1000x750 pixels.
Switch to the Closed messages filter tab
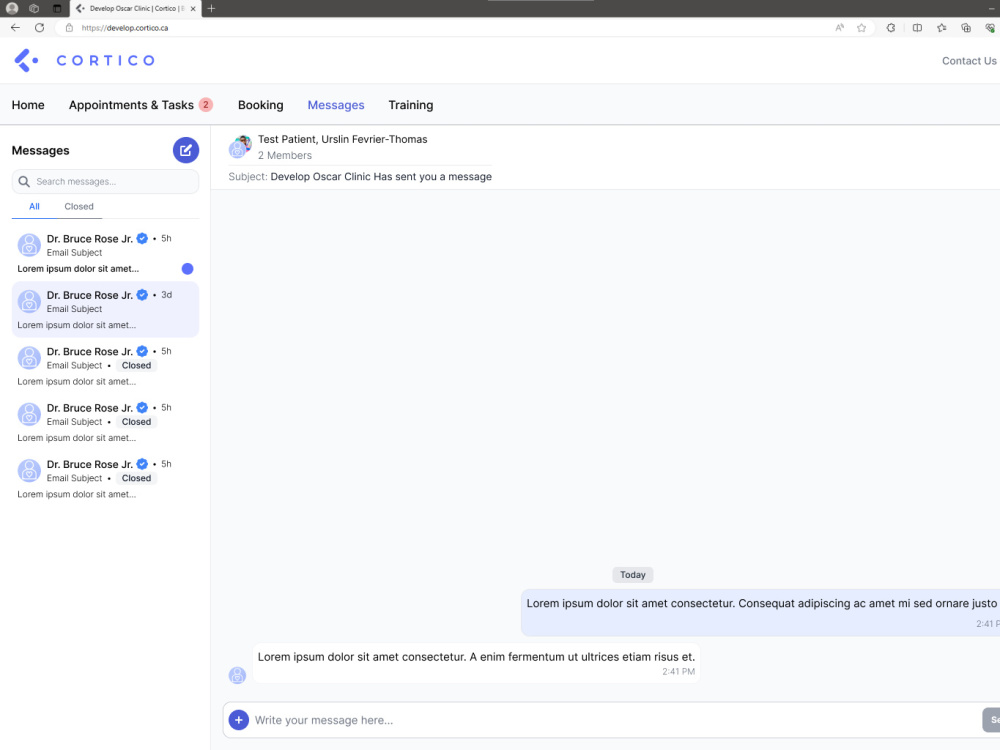coord(79,206)
